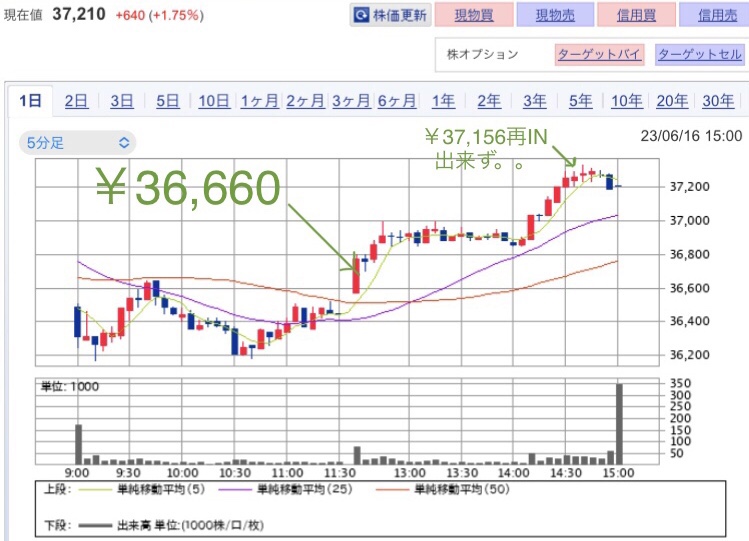The width and height of the screenshot is (749, 541).
Task: Click the 株オプション label
Action: [482, 54]
